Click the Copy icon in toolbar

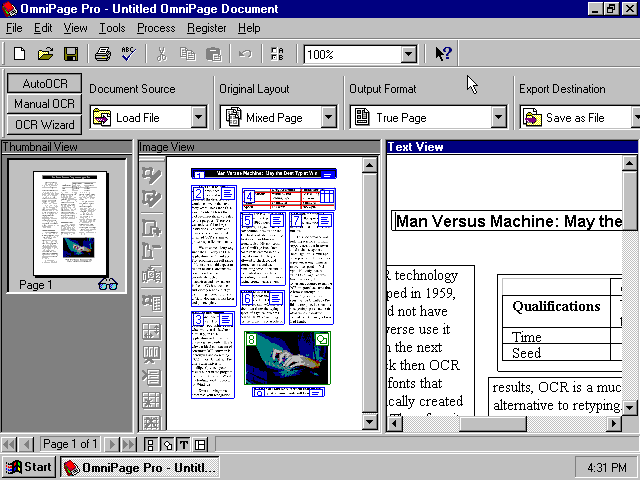pos(188,54)
